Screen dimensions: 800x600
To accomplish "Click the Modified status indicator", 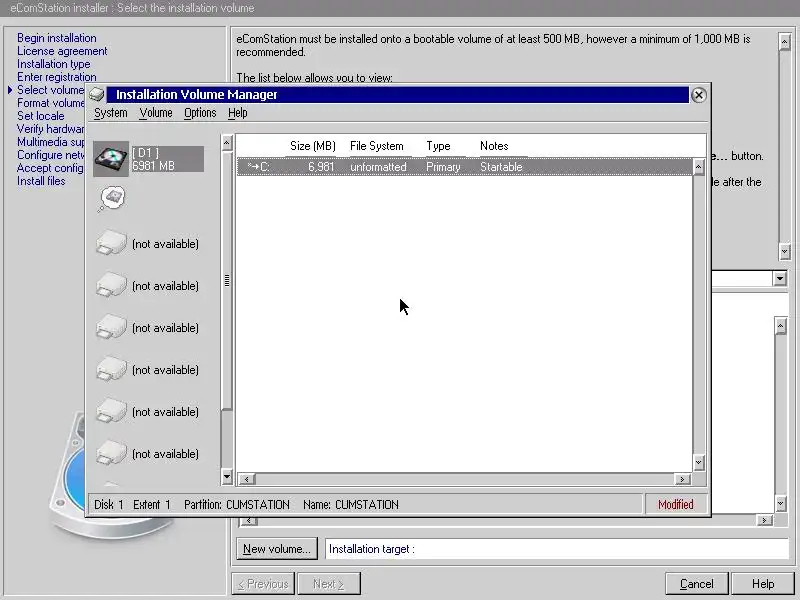I will [x=676, y=505].
